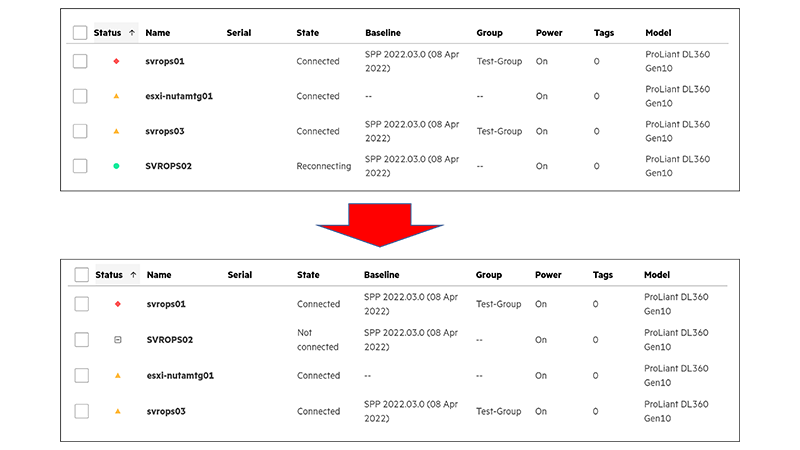Click red critical status icon of svrops01 in bottom table
Viewport: 800px width, 450px height.
[118, 304]
